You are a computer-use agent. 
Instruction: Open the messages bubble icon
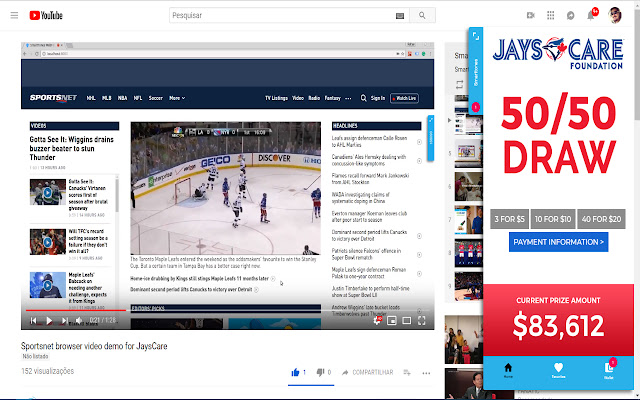point(571,16)
